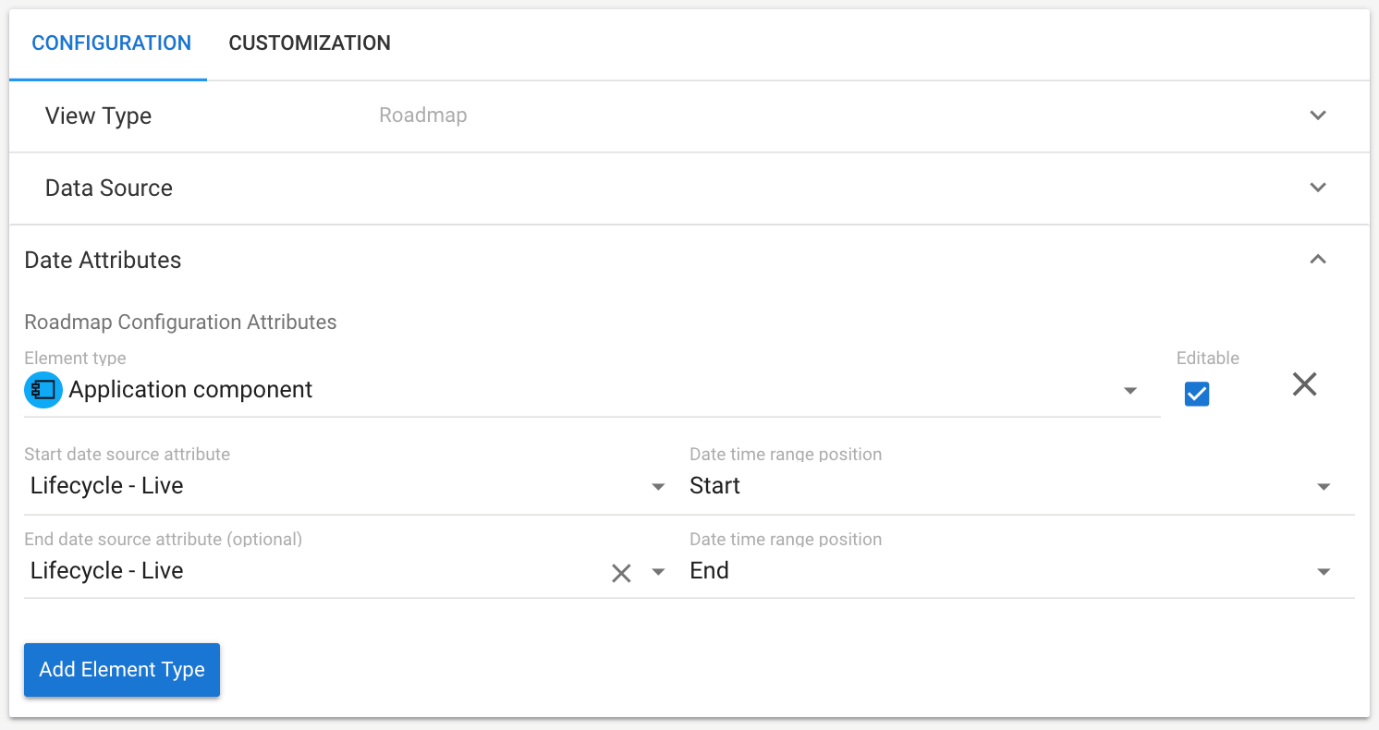The height and width of the screenshot is (730, 1379).
Task: Expand the Data Source section
Action: (x=1318, y=188)
